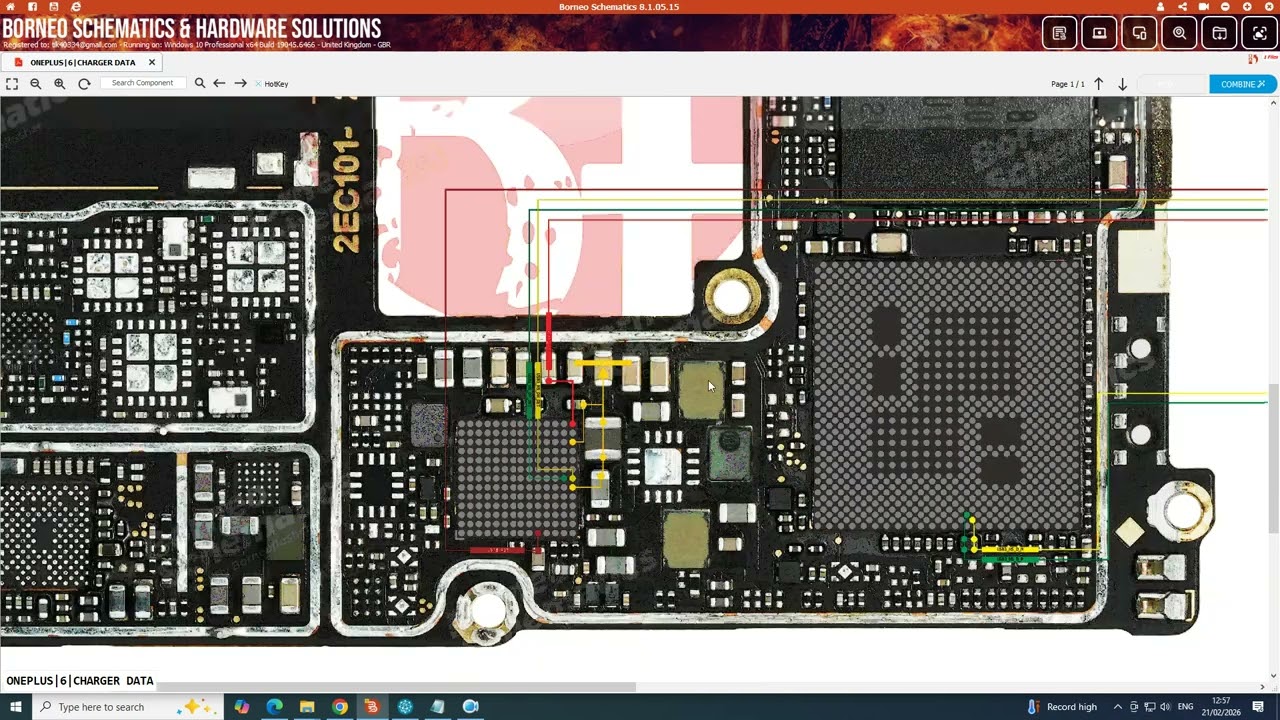Screen dimensions: 1280x720
Task: Zoom in using the magnifier-plus icon
Action: tap(59, 84)
